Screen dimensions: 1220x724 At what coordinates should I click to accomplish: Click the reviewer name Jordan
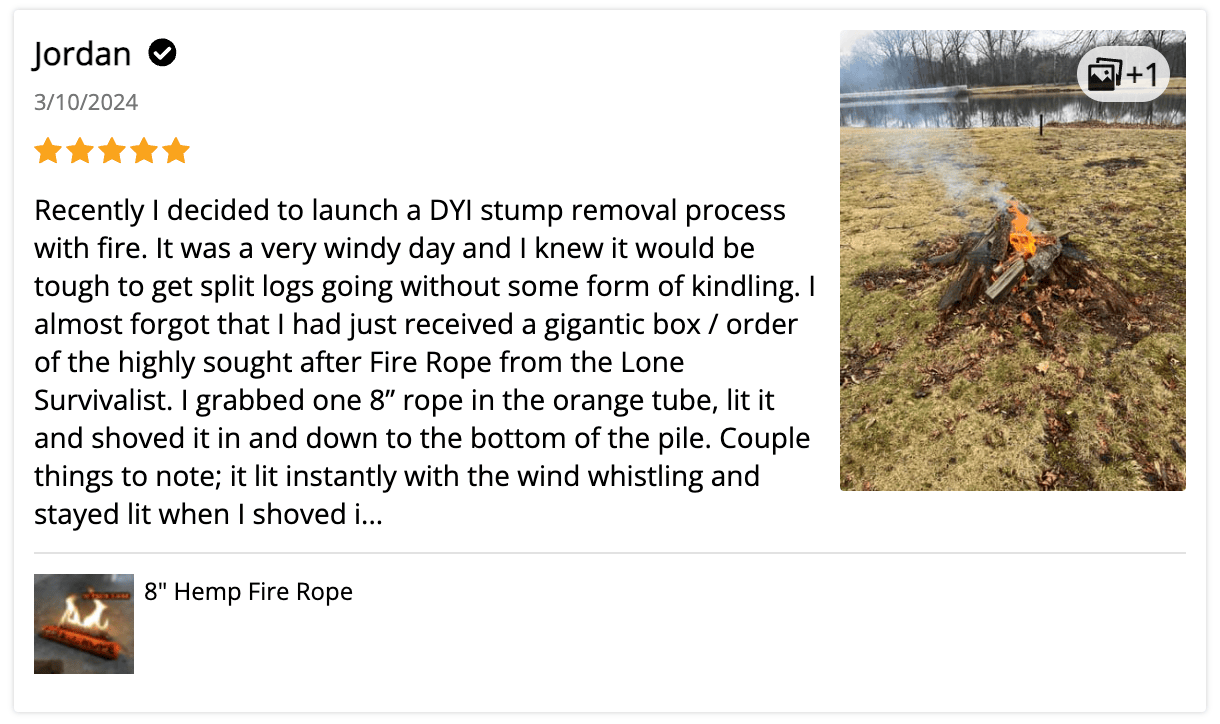click(x=82, y=53)
